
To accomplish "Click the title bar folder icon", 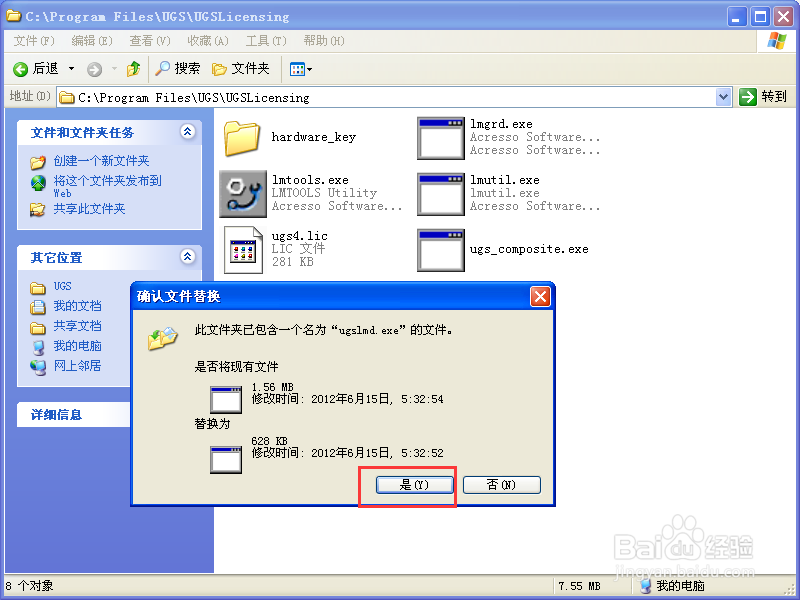I will 14,16.
